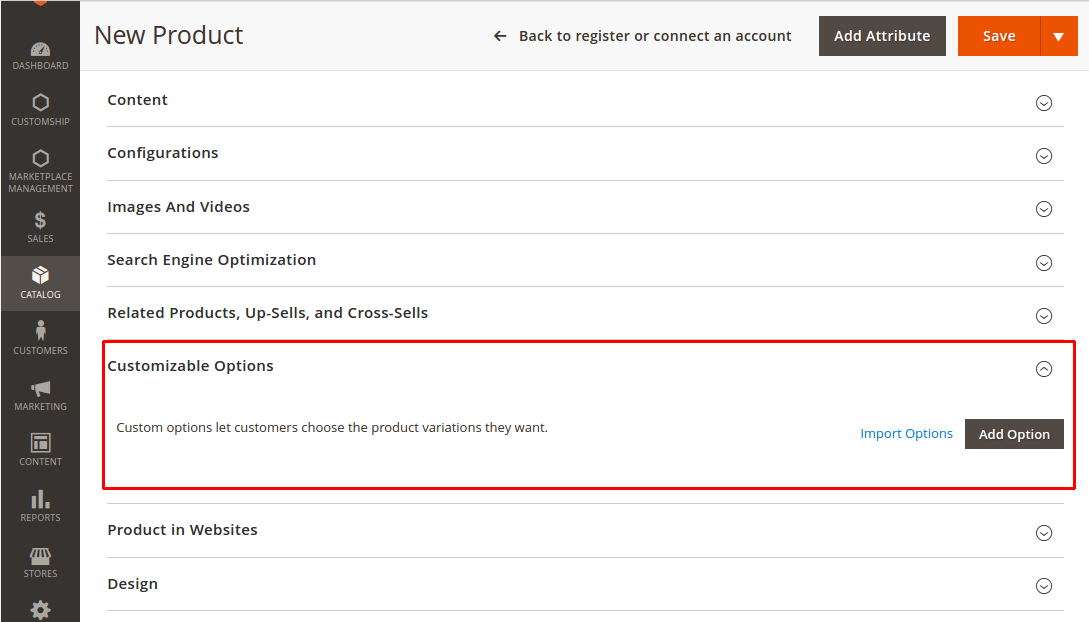
Task: Expand Product in Websites chevron
Action: coord(1043,532)
